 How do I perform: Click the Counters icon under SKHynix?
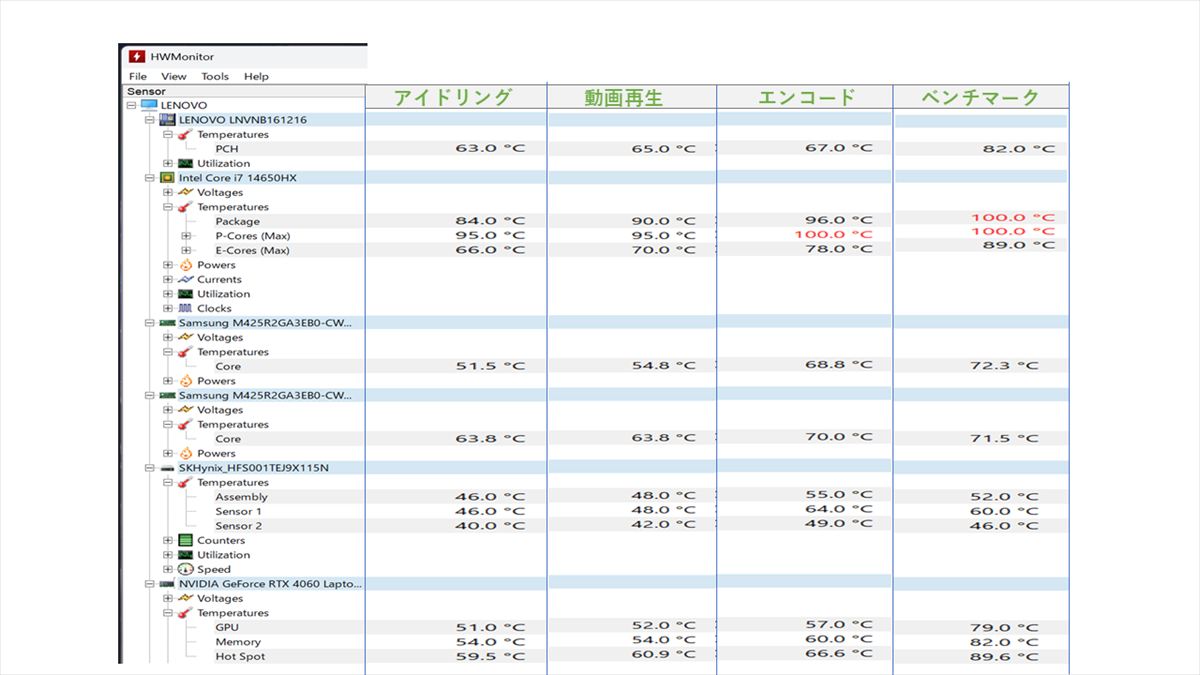click(185, 541)
